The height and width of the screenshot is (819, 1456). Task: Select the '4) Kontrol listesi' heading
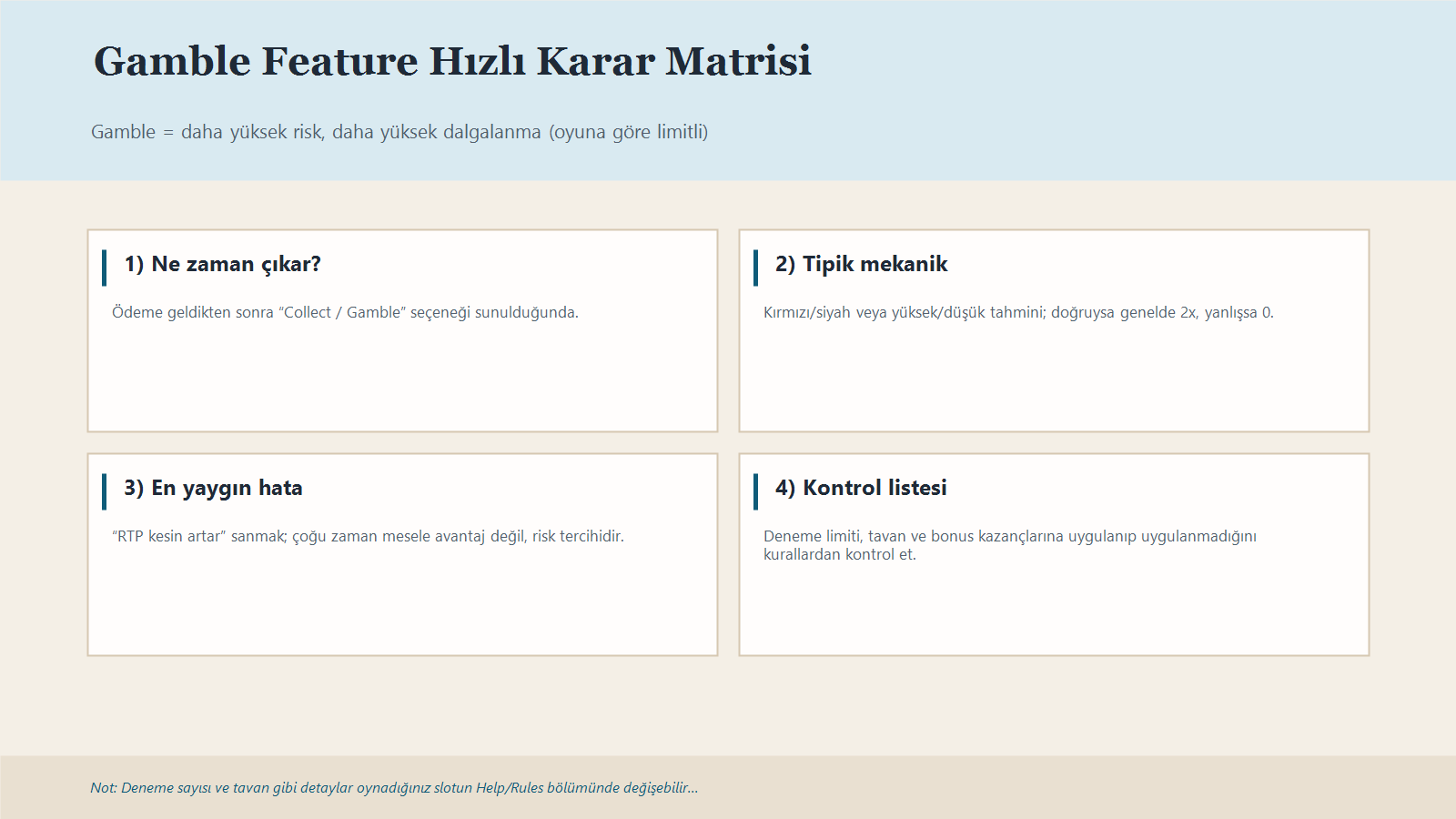coord(861,488)
